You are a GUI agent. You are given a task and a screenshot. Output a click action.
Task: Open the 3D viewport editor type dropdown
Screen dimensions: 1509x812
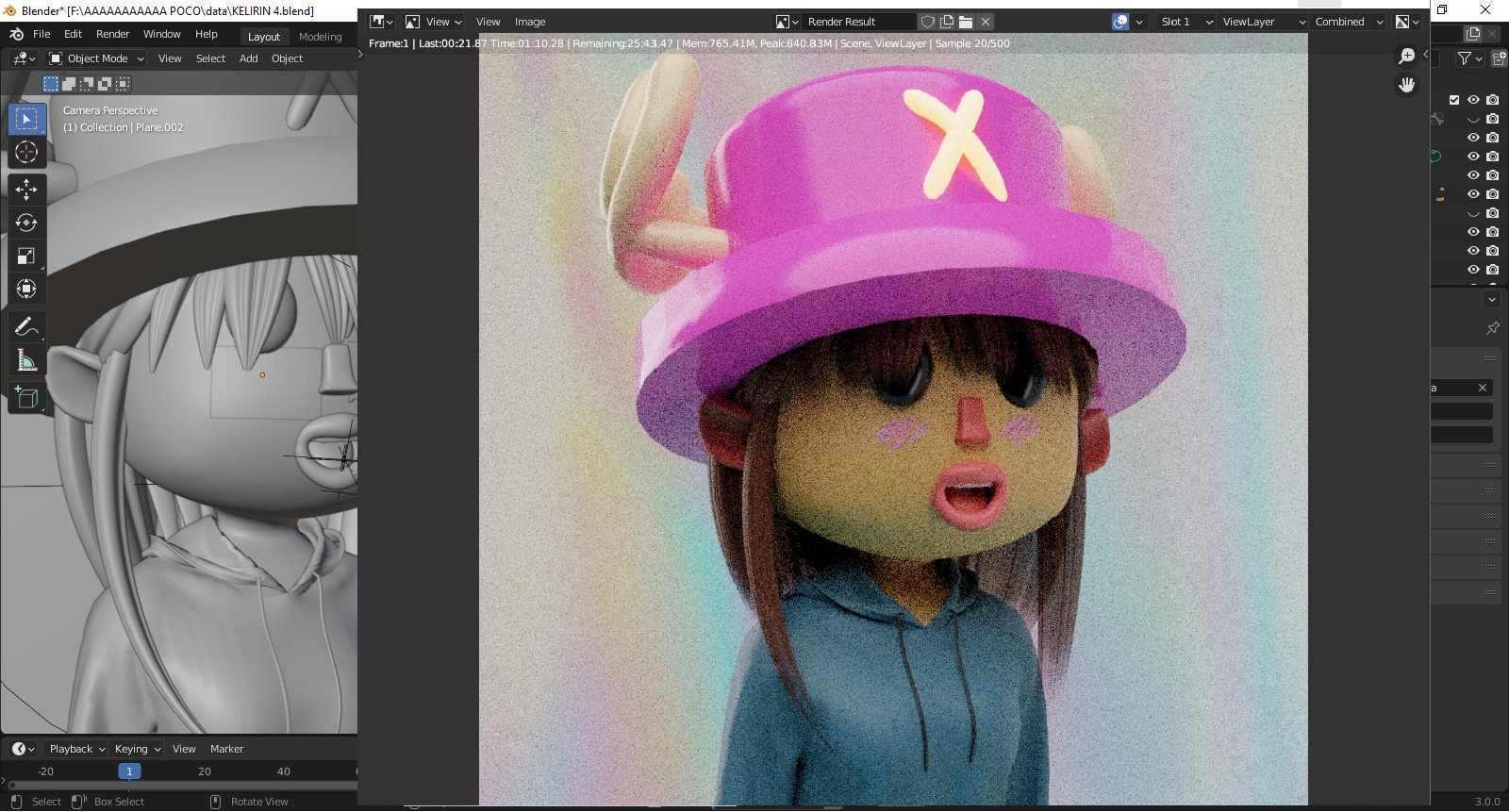click(24, 58)
